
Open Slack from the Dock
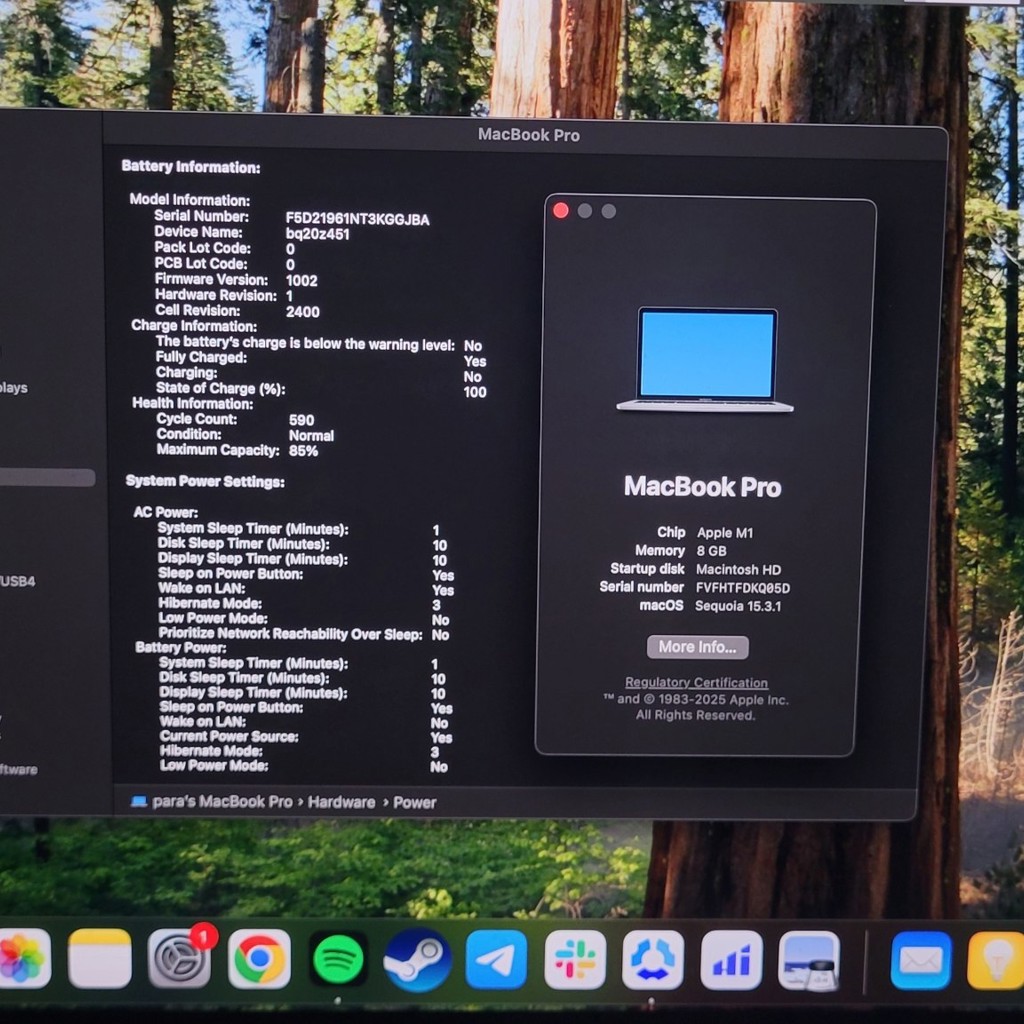click(x=575, y=960)
